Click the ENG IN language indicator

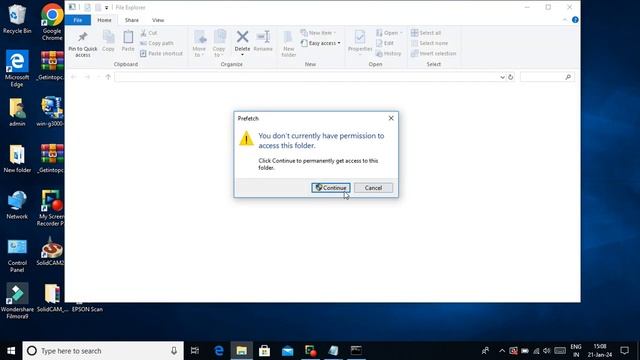click(576, 351)
